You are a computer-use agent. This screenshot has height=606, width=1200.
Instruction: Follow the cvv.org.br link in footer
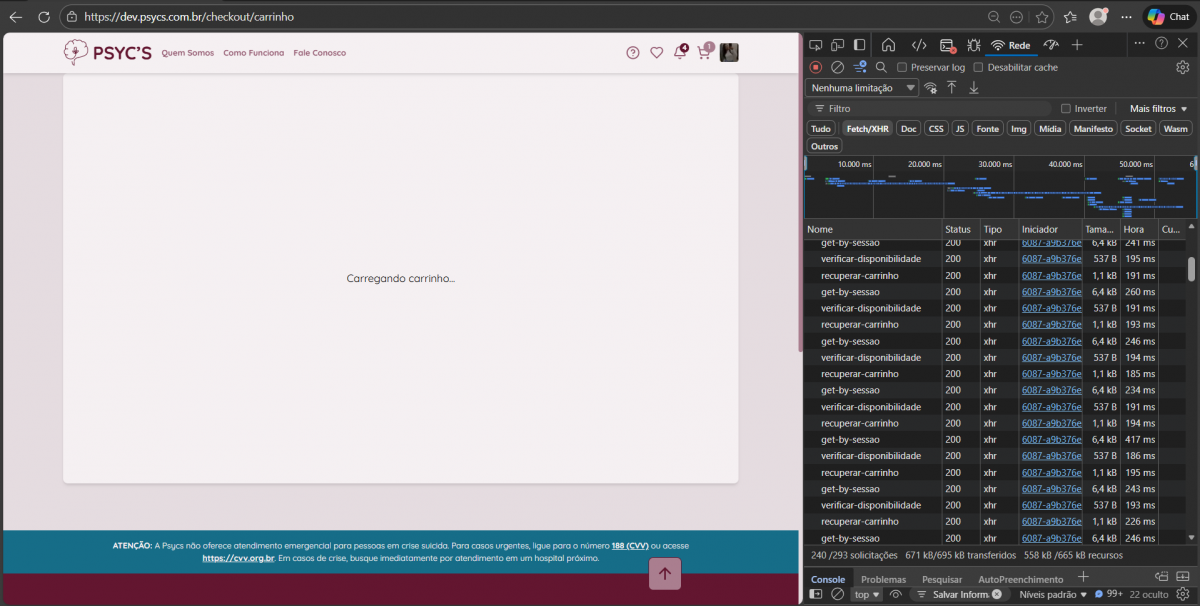(238, 558)
